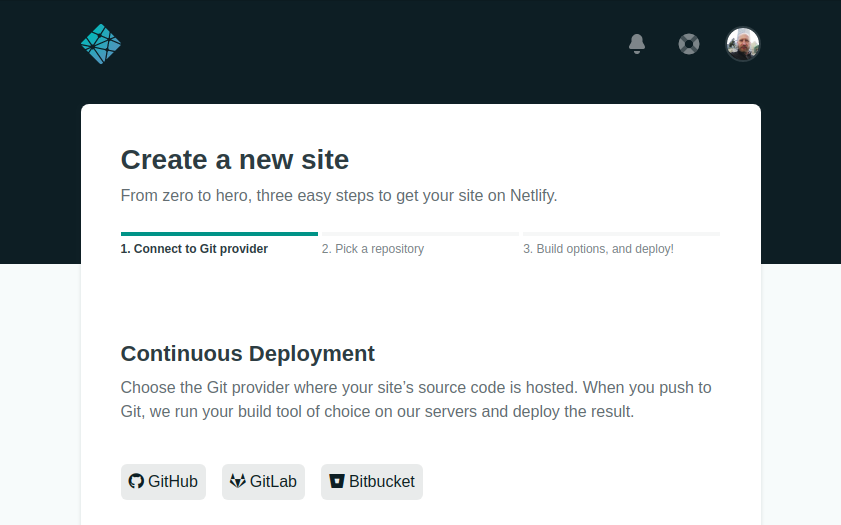The image size is (841, 525).
Task: Open the user avatar menu
Action: pos(743,44)
